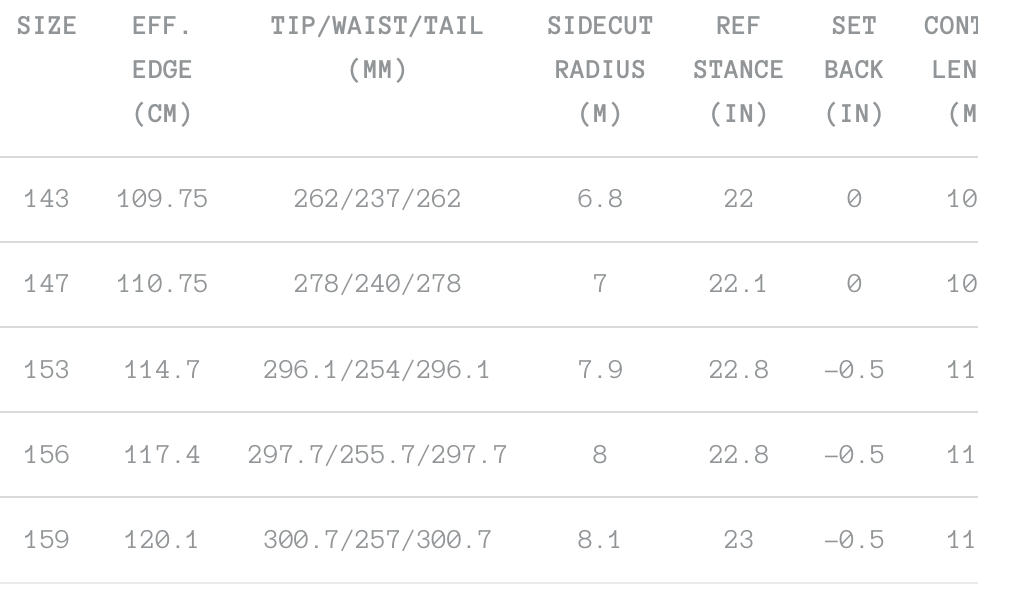Viewport: 1010px width, 596px height.
Task: Click the 6.8 sidecut radius value
Action: (x=600, y=199)
